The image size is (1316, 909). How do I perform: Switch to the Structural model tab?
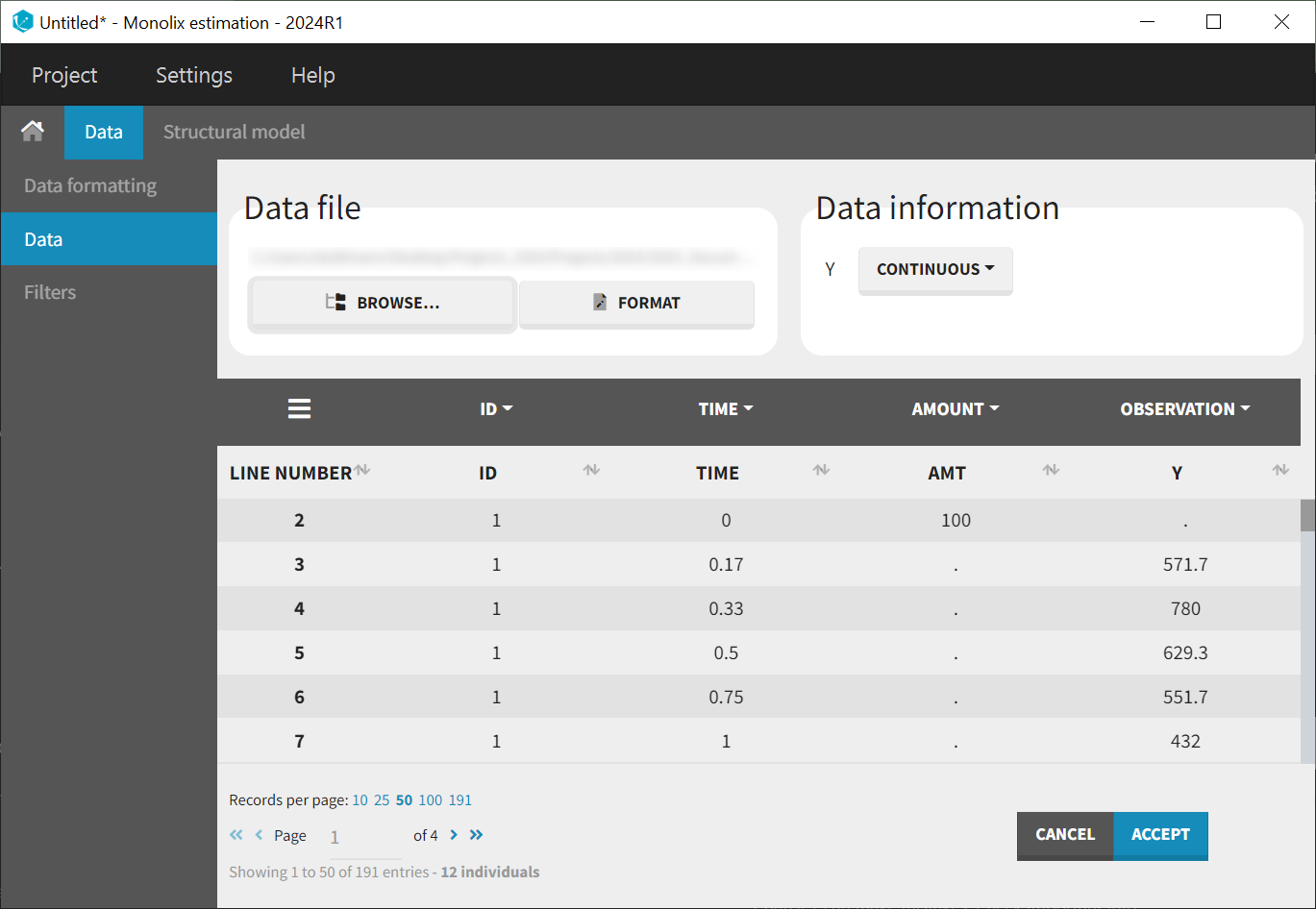234,132
